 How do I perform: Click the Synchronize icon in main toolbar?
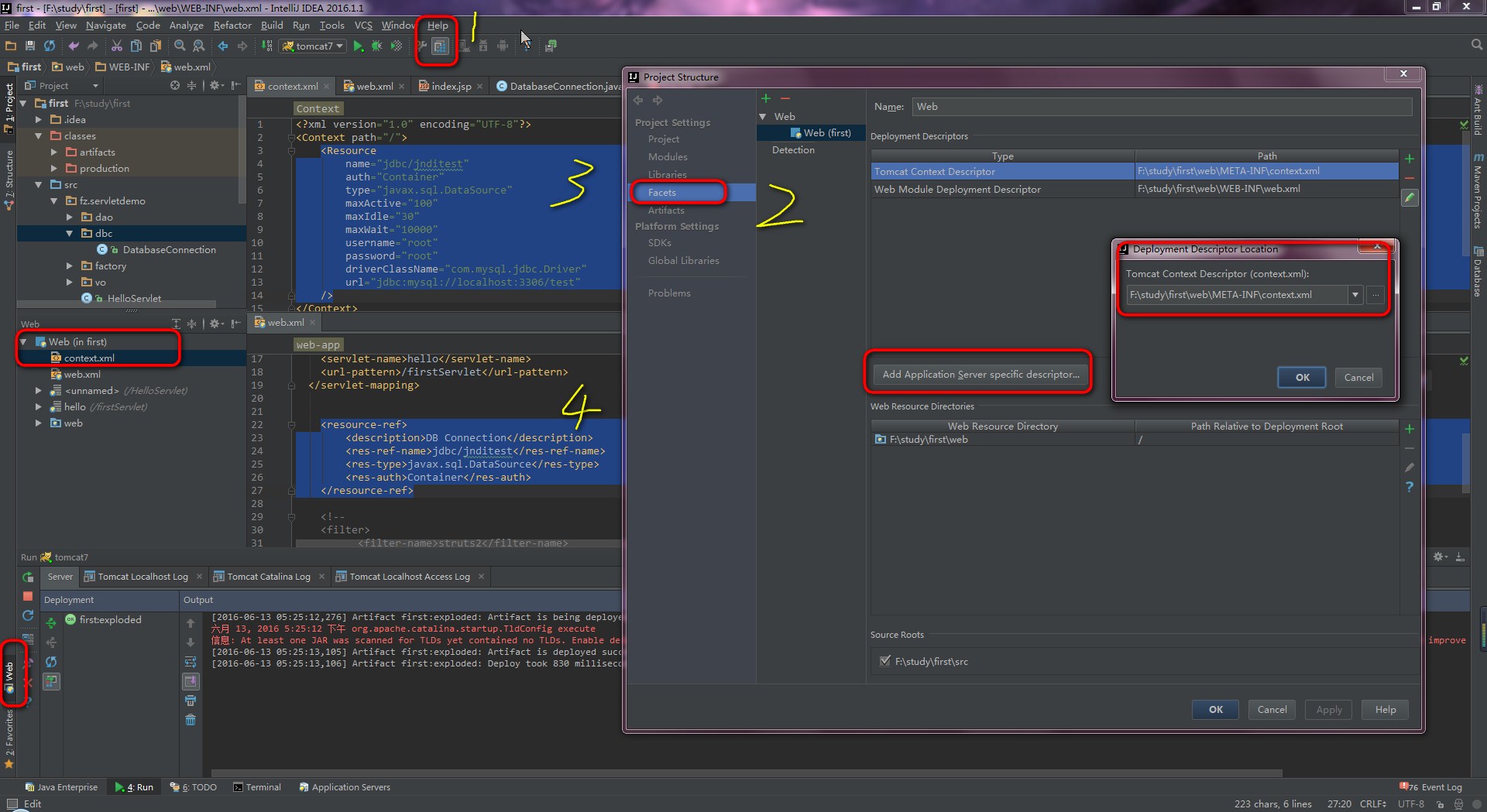(50, 46)
